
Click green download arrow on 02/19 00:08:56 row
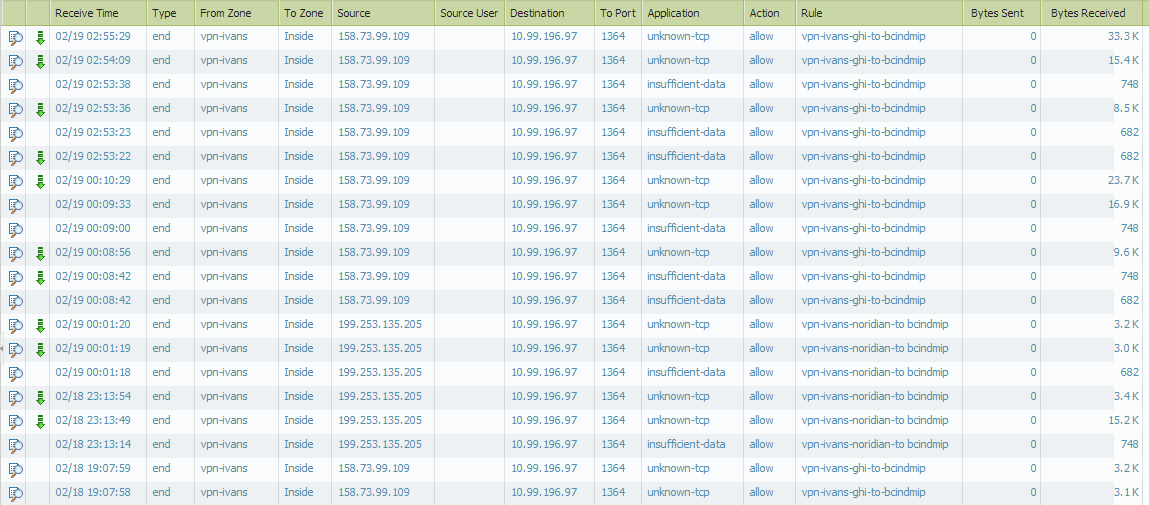(40, 254)
